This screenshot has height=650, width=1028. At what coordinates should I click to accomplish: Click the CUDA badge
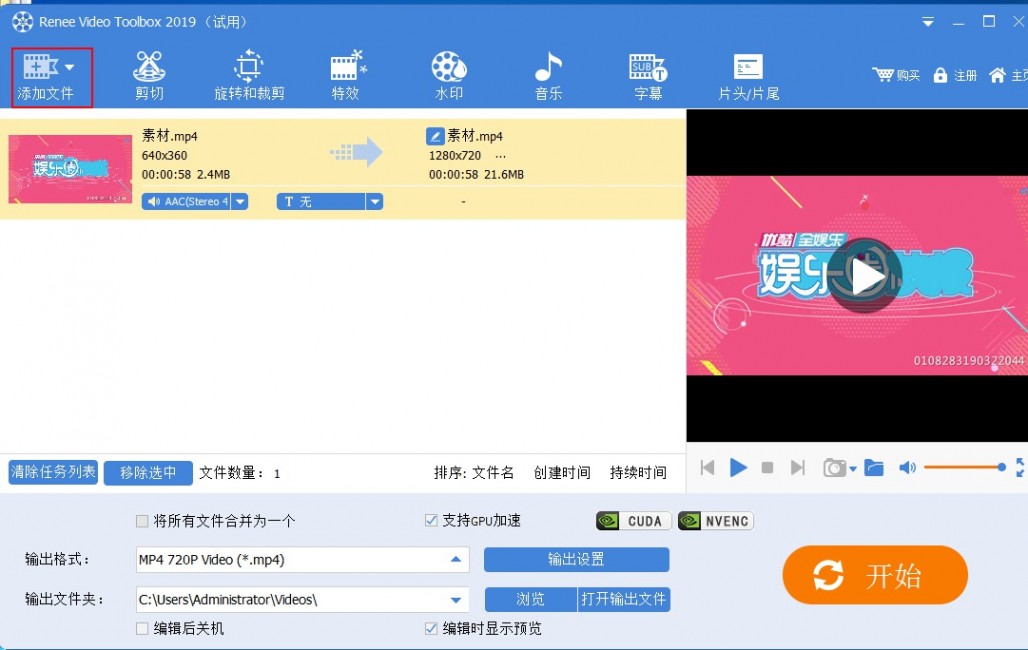point(633,521)
